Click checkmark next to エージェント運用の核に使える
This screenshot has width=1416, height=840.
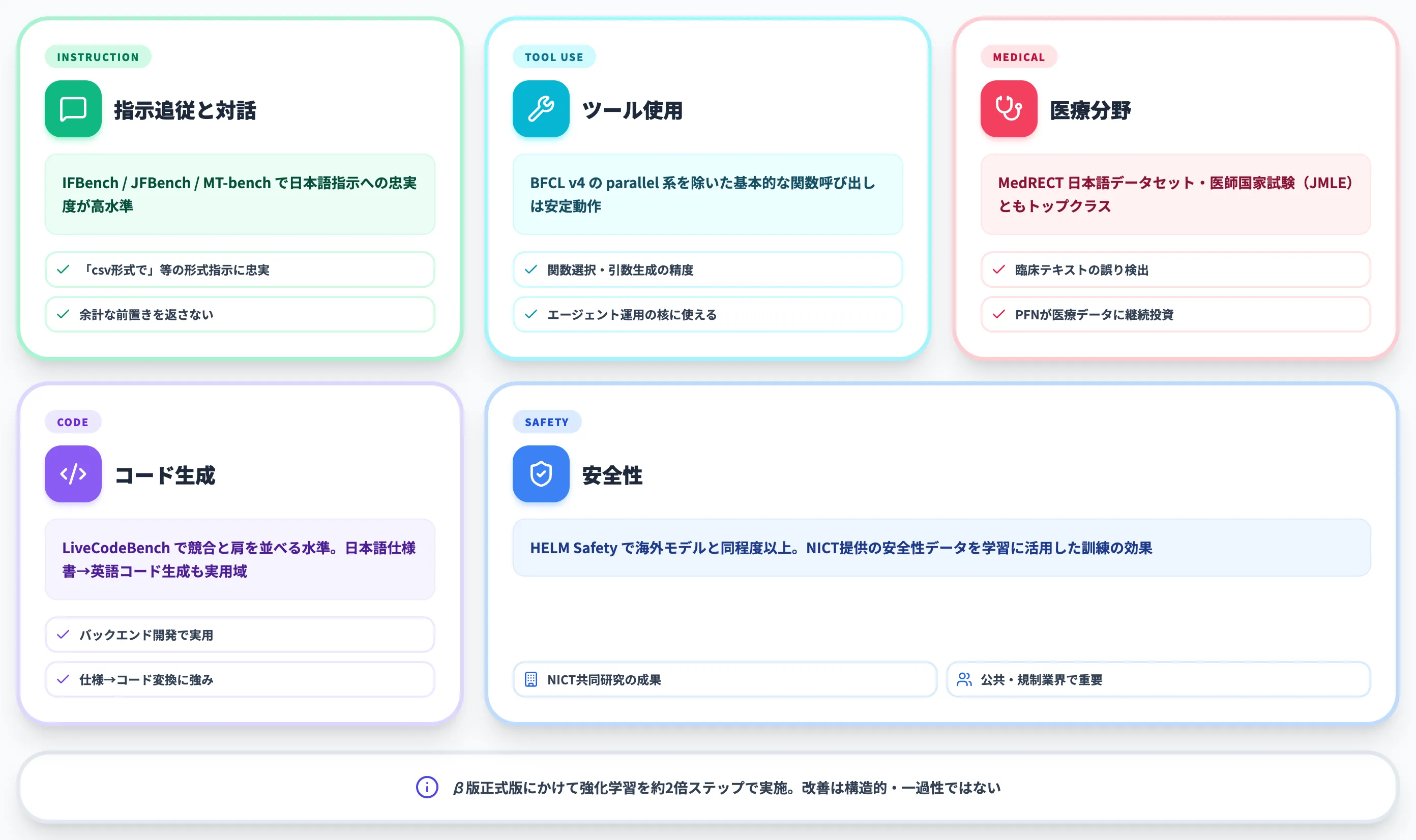tap(531, 314)
